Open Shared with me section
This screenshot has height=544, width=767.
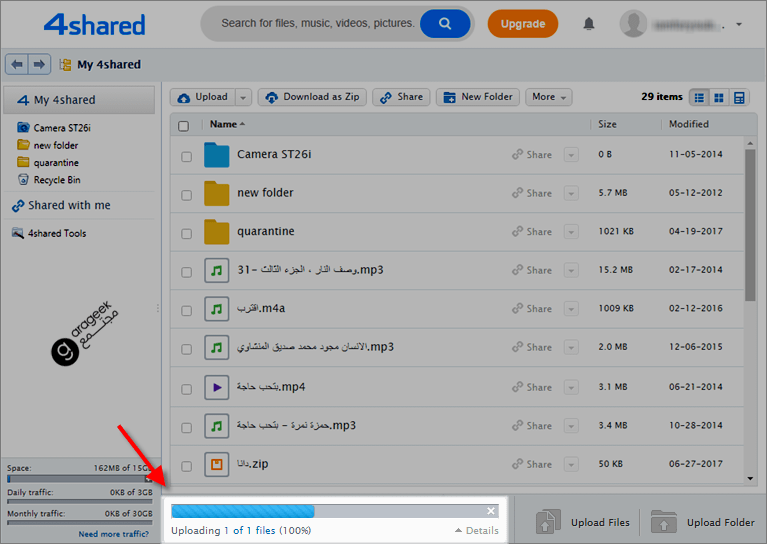click(x=68, y=205)
